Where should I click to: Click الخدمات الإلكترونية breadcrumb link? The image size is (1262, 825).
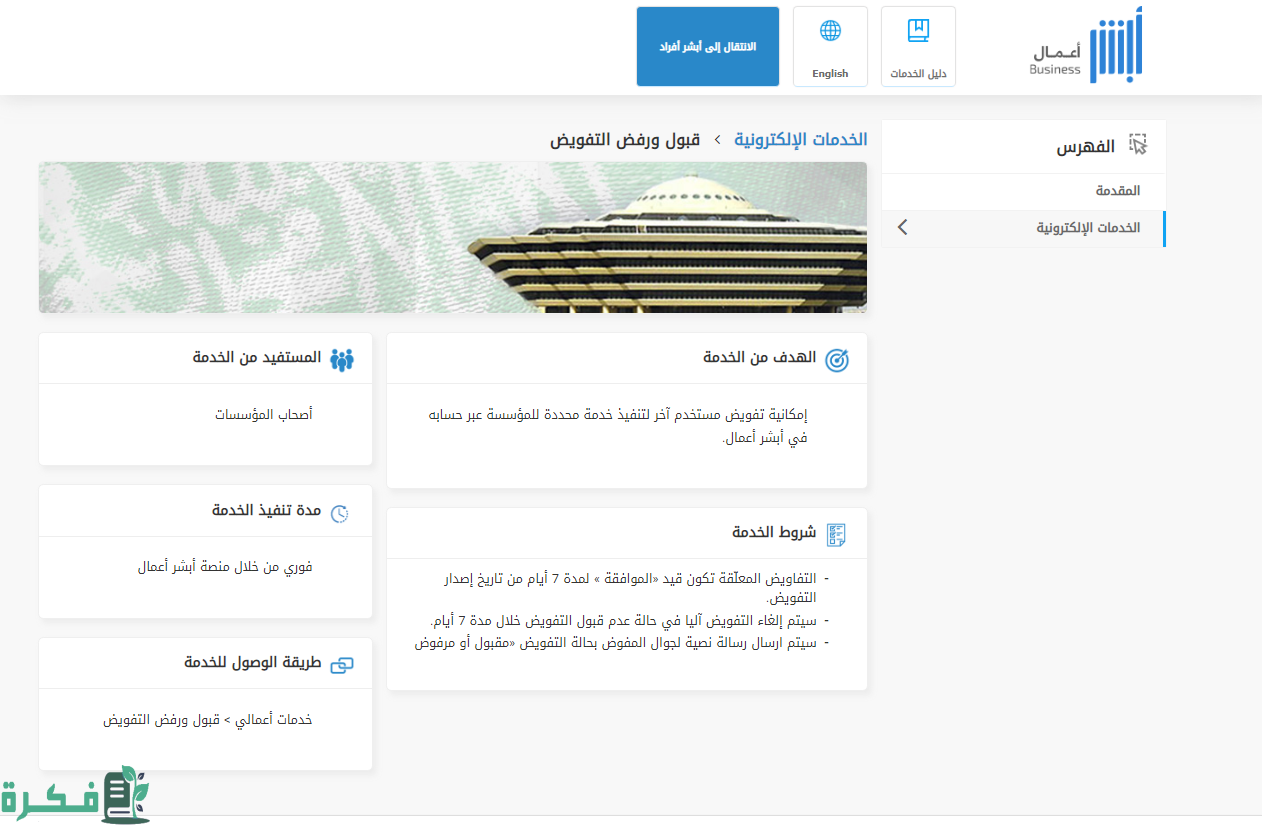coord(801,139)
